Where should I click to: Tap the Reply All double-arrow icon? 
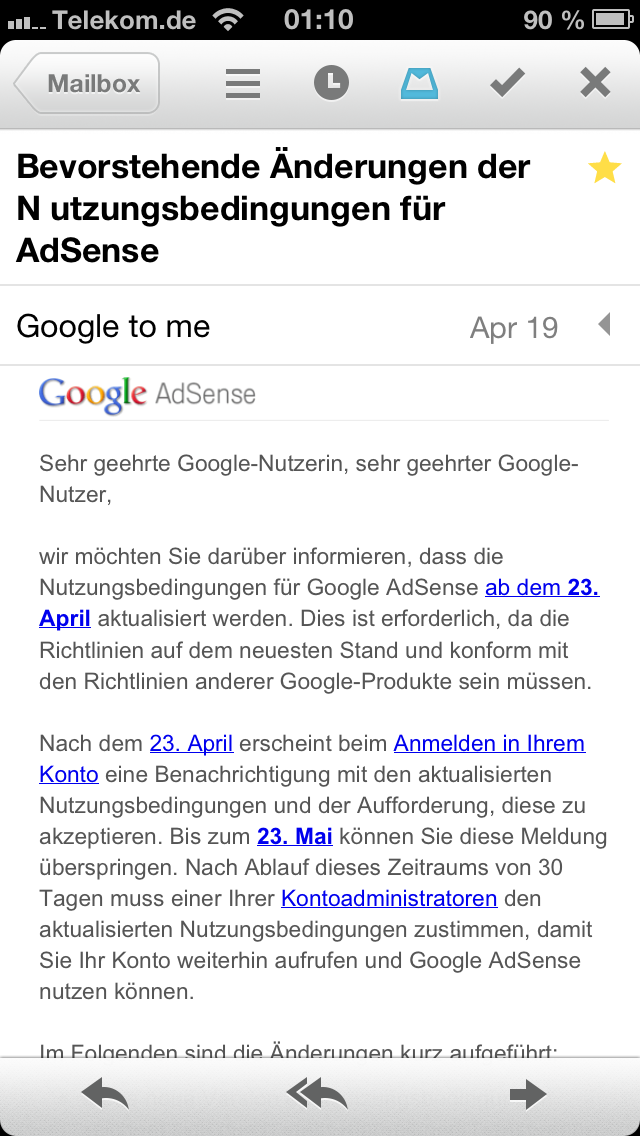click(317, 1095)
